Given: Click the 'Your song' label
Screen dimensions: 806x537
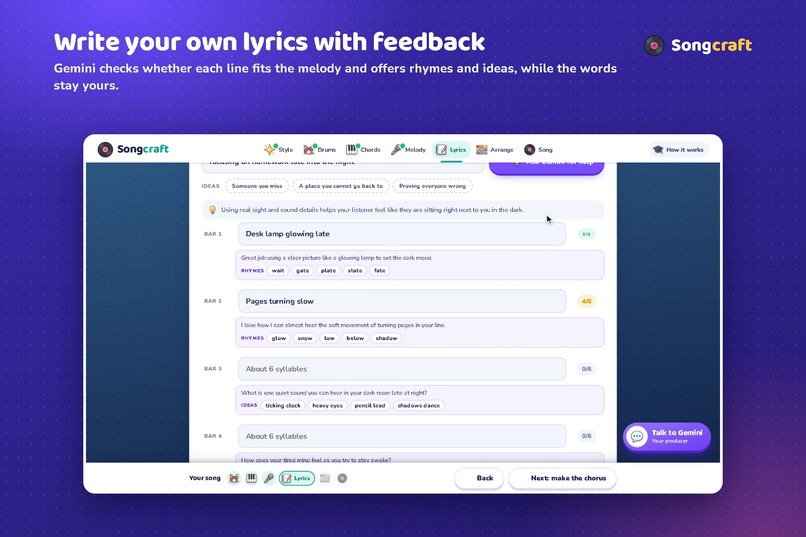Looking at the screenshot, I should click(x=205, y=478).
